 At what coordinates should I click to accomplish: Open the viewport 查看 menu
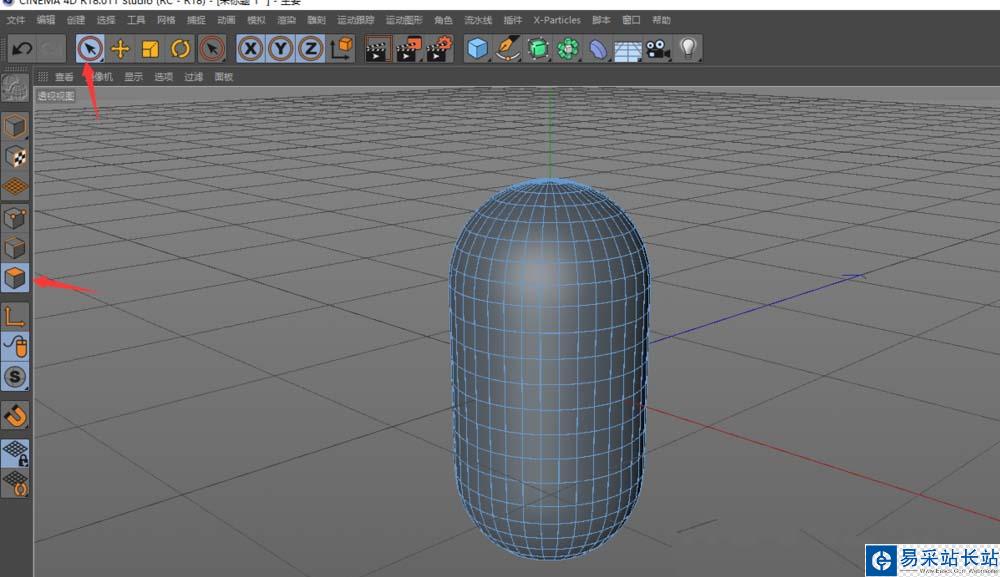[64, 77]
